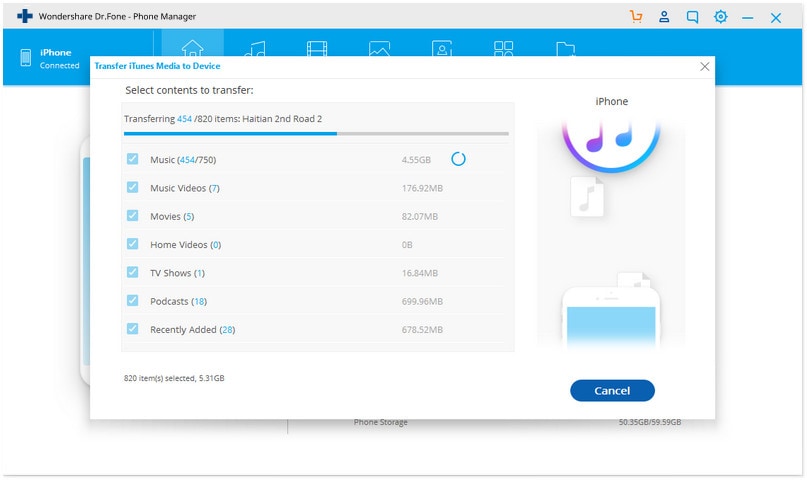Uncheck the TV Shows checkbox
The image size is (807, 480).
(x=132, y=272)
